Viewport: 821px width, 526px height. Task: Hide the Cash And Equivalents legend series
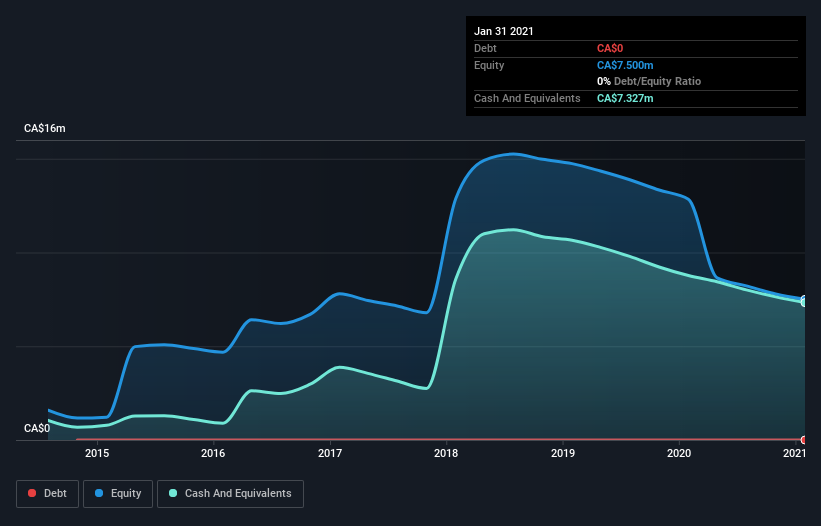pos(230,493)
